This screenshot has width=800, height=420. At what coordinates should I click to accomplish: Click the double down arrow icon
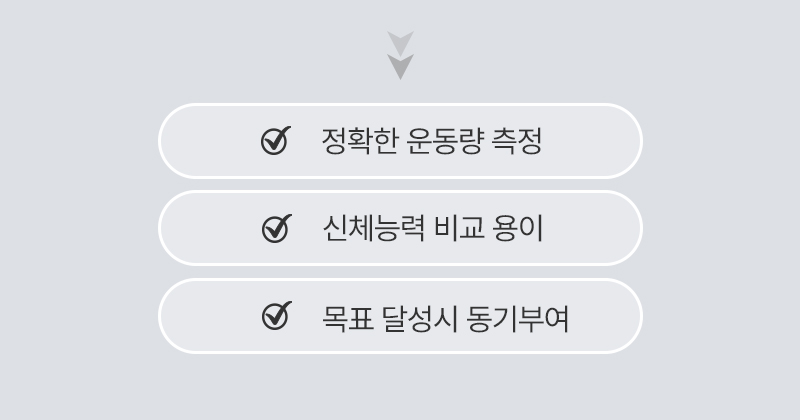(x=400, y=55)
